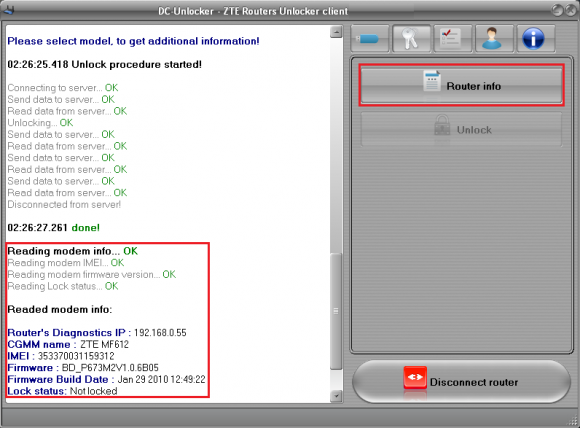Open the user account tab

tap(494, 38)
